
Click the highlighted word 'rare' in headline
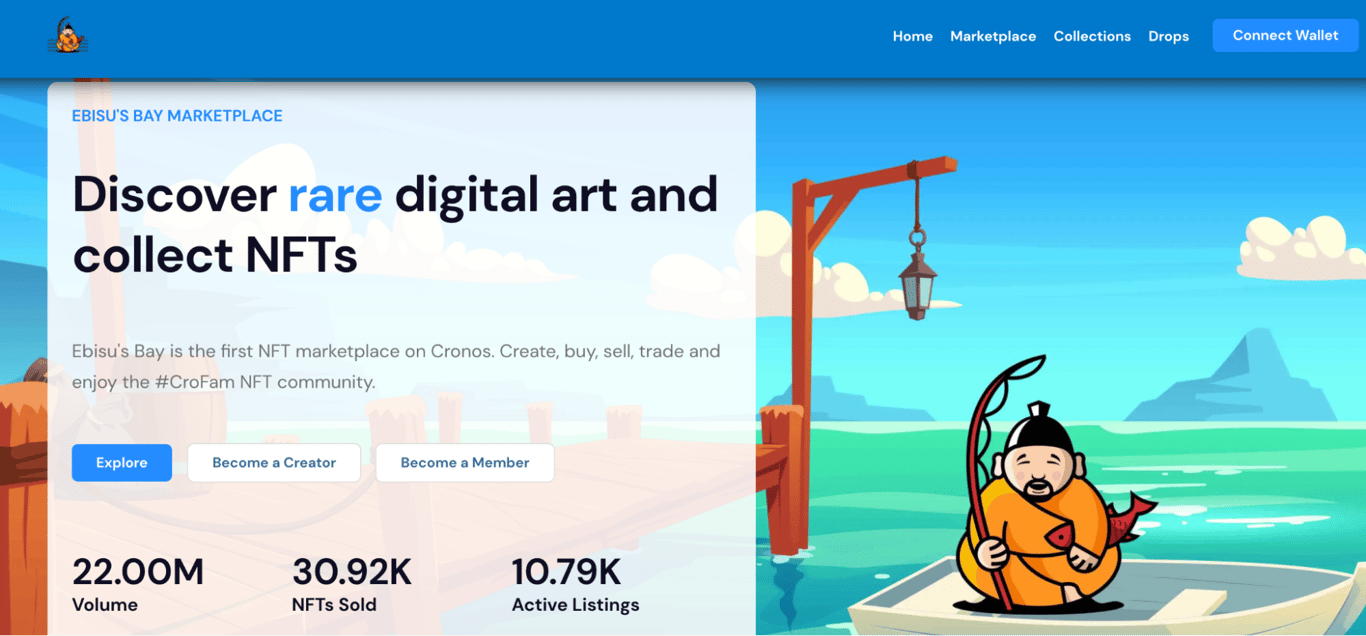tap(335, 194)
